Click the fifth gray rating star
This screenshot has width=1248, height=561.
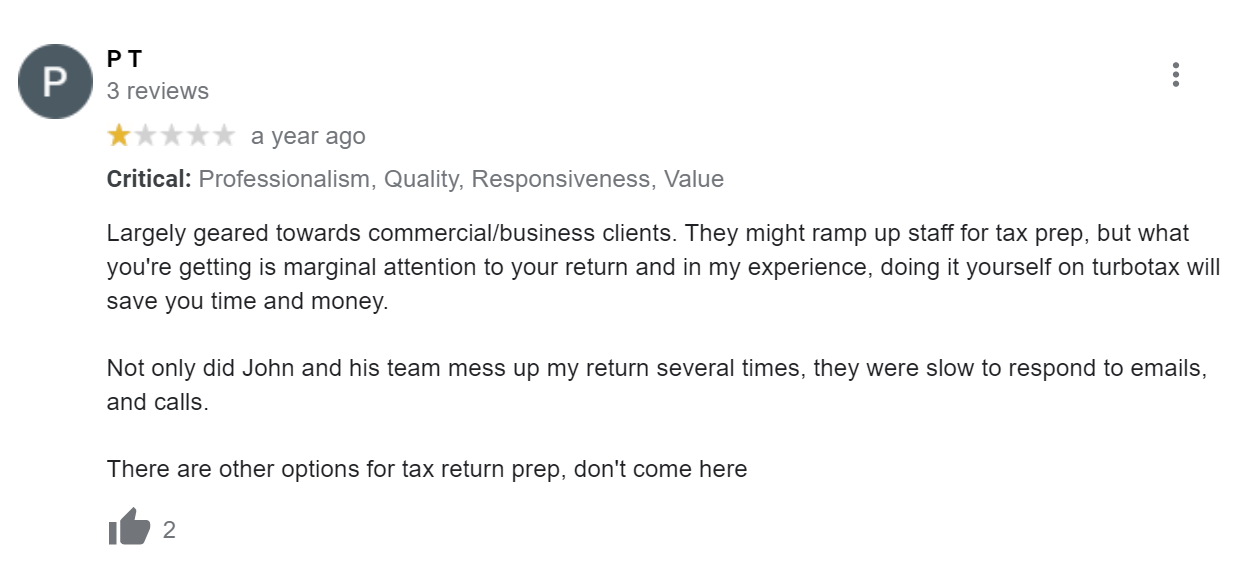pos(224,136)
